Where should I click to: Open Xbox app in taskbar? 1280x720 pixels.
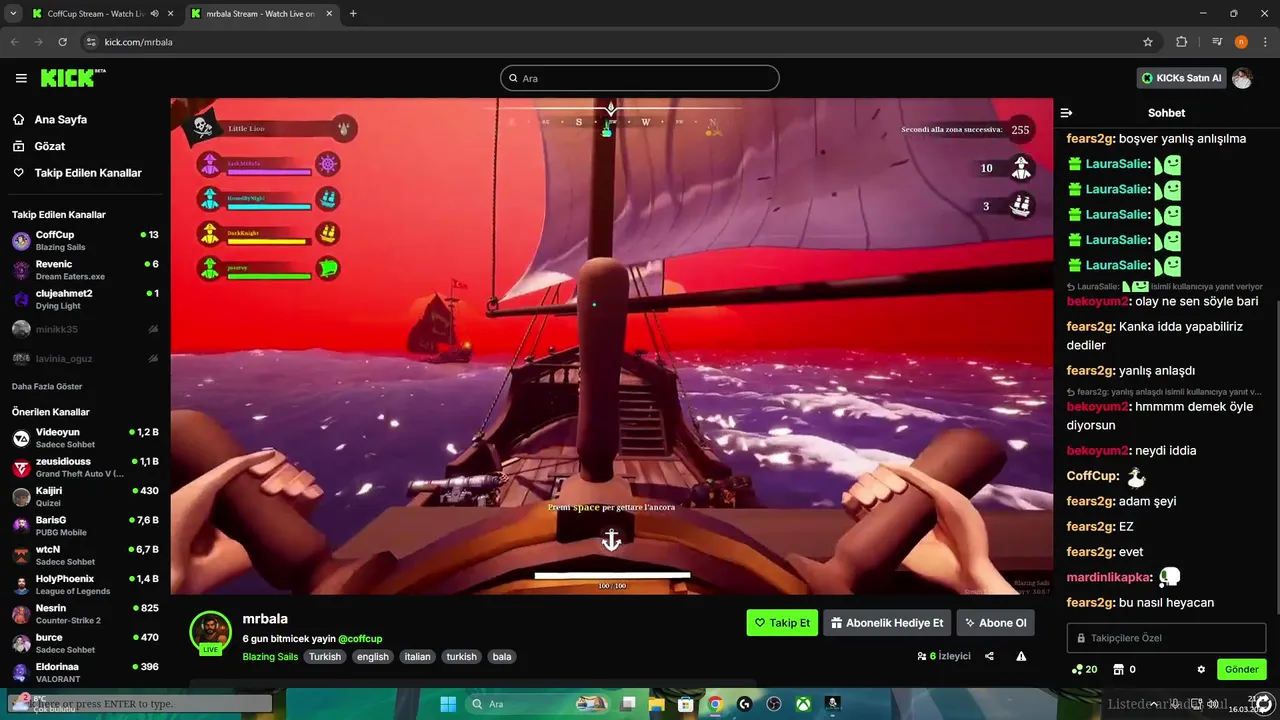(803, 704)
